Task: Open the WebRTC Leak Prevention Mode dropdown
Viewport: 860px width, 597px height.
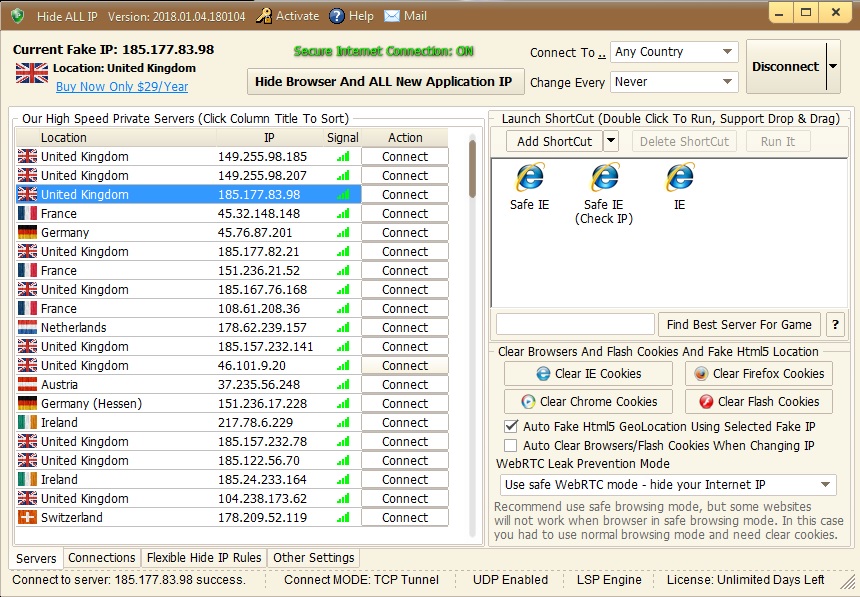Action: click(668, 485)
